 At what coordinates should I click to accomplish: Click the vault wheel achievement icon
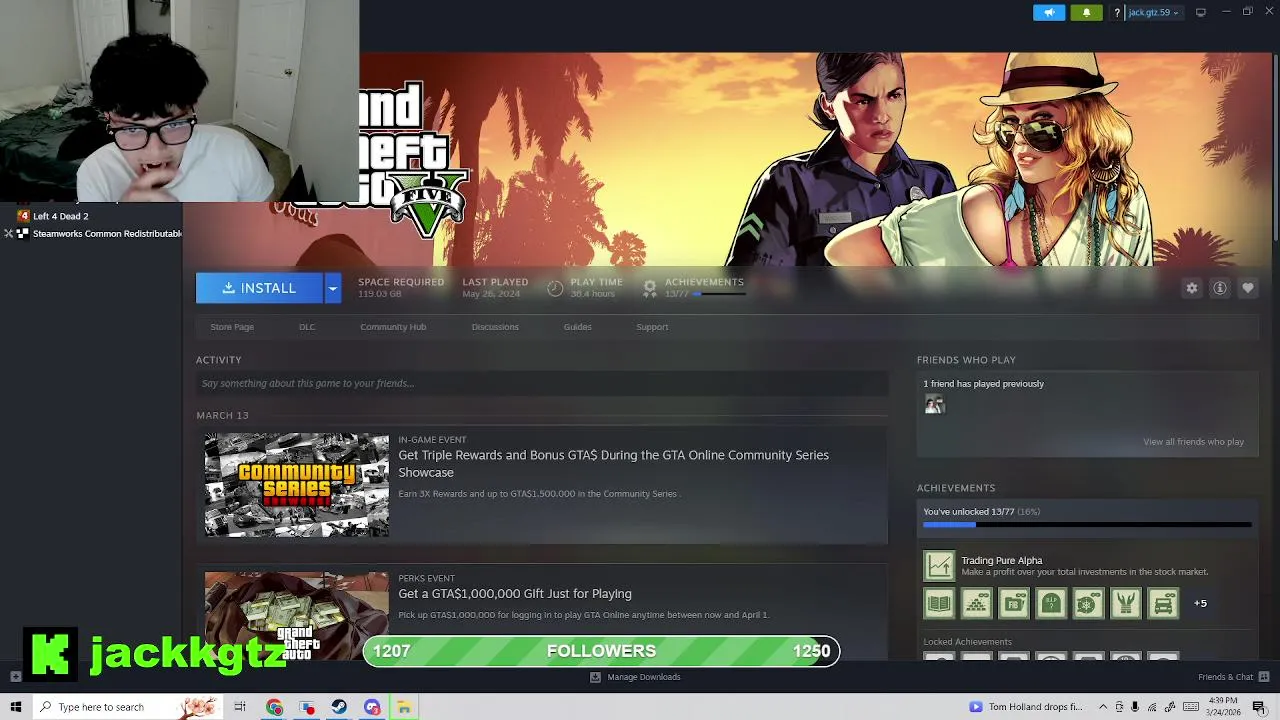[1088, 603]
